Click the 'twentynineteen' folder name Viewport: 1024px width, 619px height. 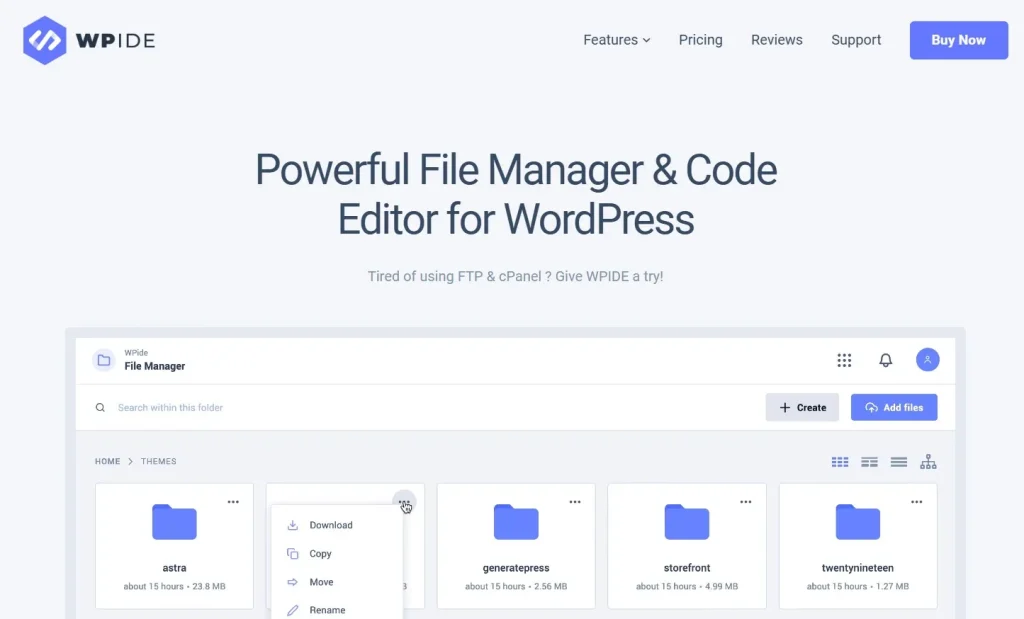point(858,568)
